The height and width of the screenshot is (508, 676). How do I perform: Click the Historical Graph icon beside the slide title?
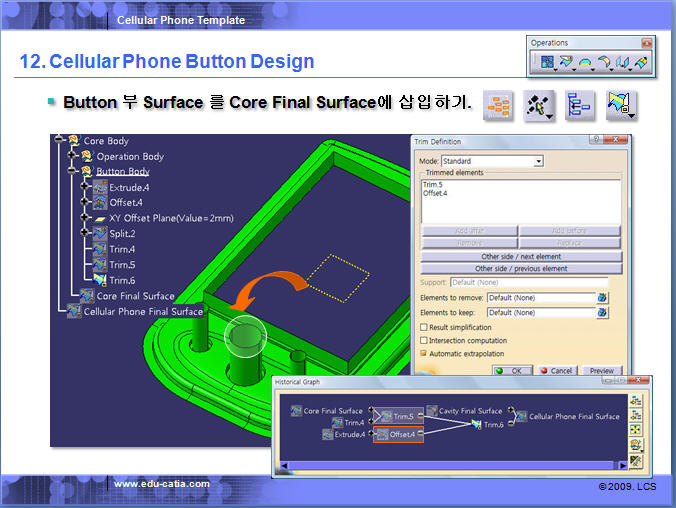(497, 106)
